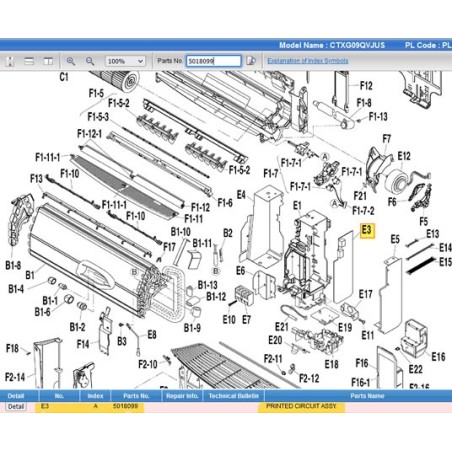Click the E17 part label
Viewport: 452px width, 452px height.
(366, 294)
